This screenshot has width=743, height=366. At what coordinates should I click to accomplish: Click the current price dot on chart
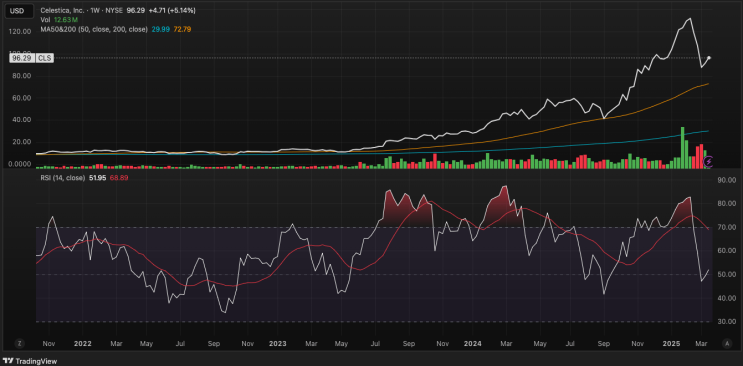[709, 58]
